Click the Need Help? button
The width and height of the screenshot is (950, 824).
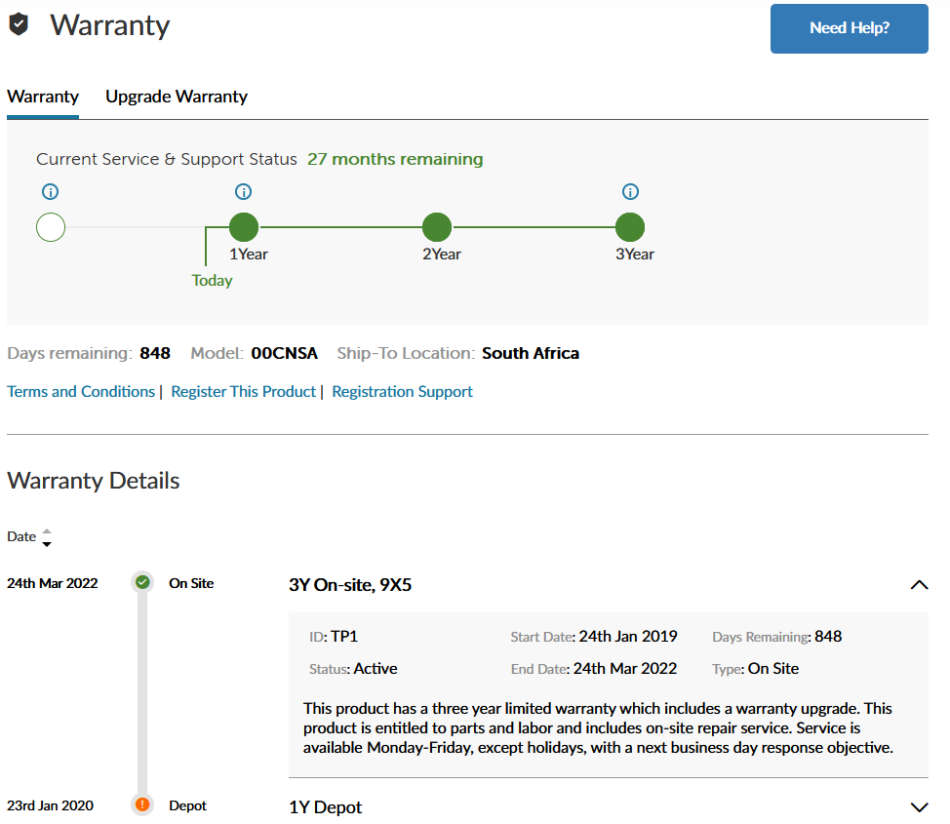click(x=848, y=28)
